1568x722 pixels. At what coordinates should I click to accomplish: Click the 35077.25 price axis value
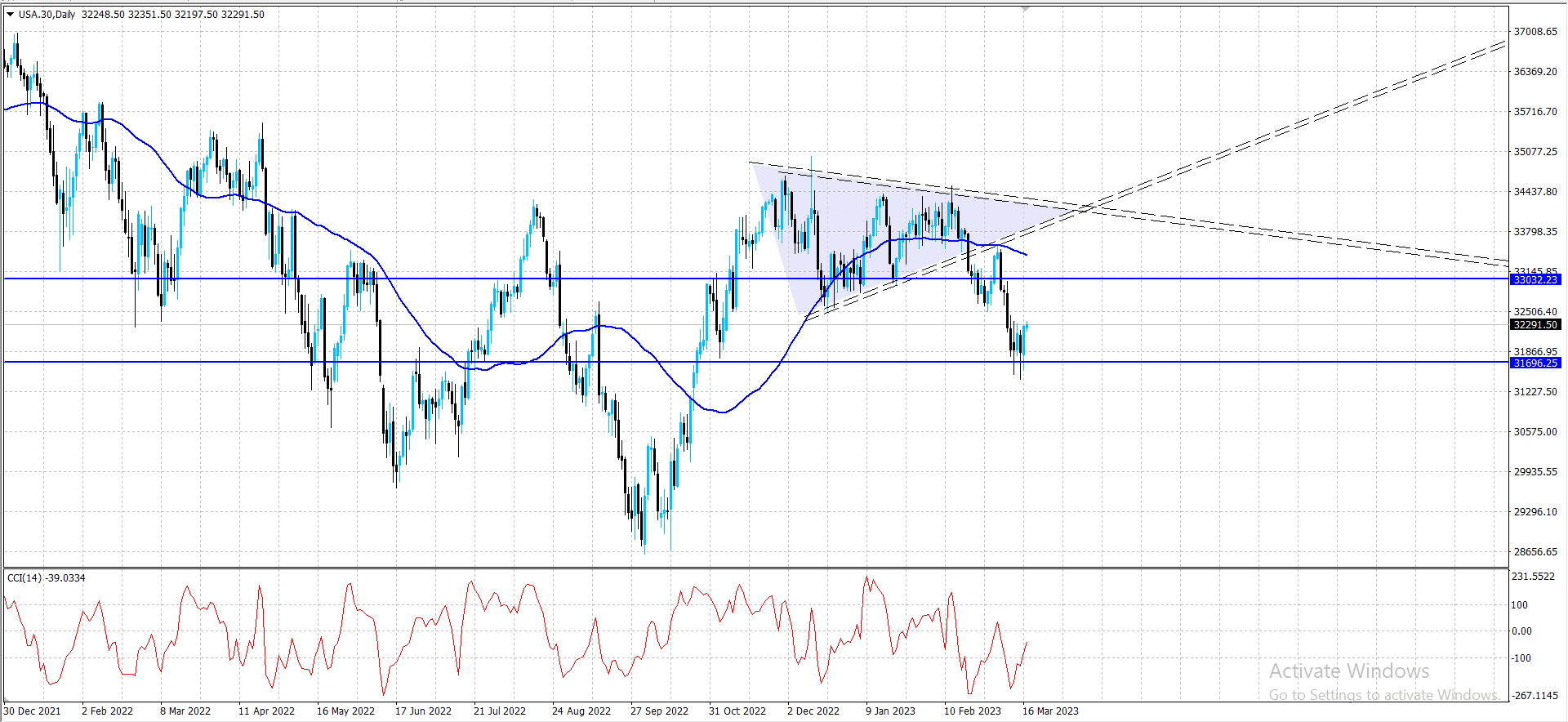(x=1535, y=152)
